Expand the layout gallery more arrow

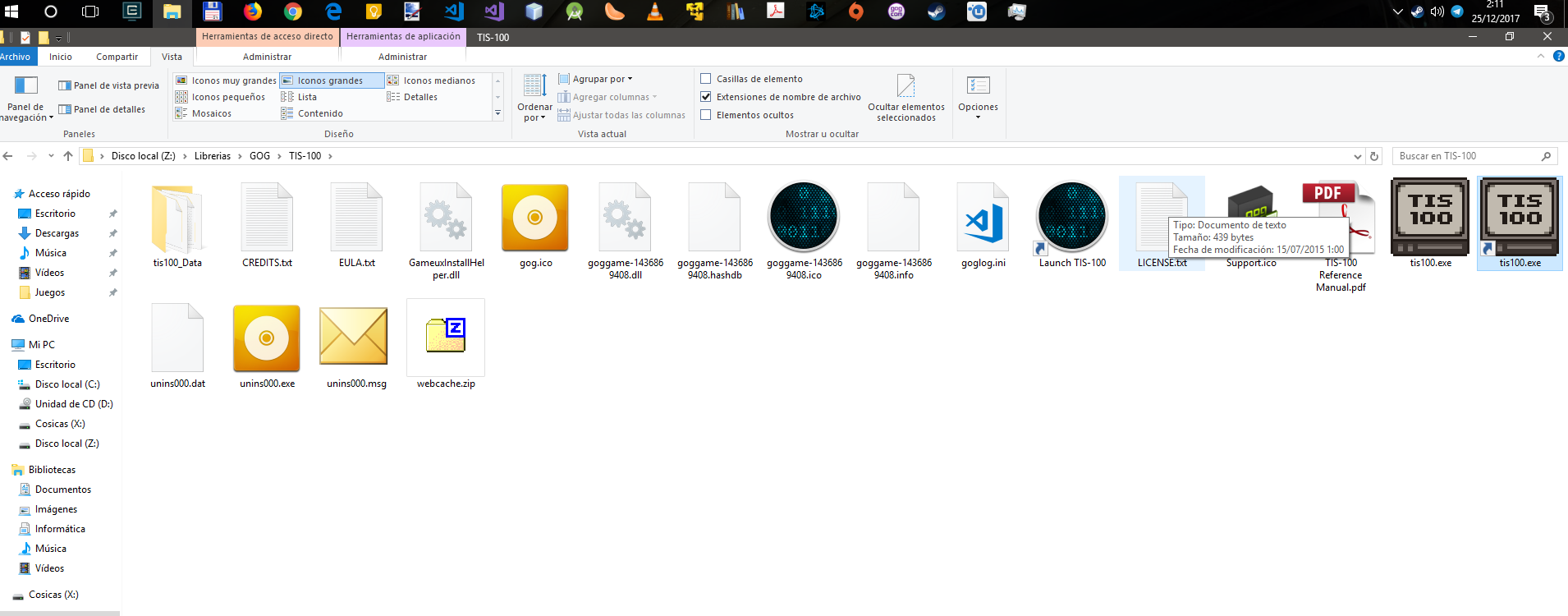point(497,113)
